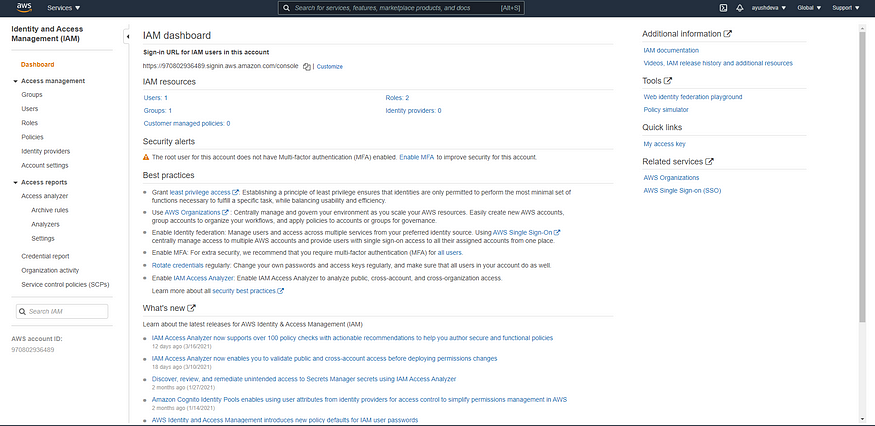Click the all users MFA link
This screenshot has width=875, height=426.
450,253
